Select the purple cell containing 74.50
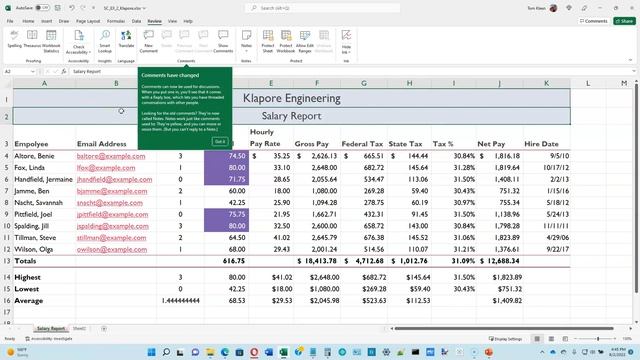This screenshot has height=360, width=640. click(227, 156)
